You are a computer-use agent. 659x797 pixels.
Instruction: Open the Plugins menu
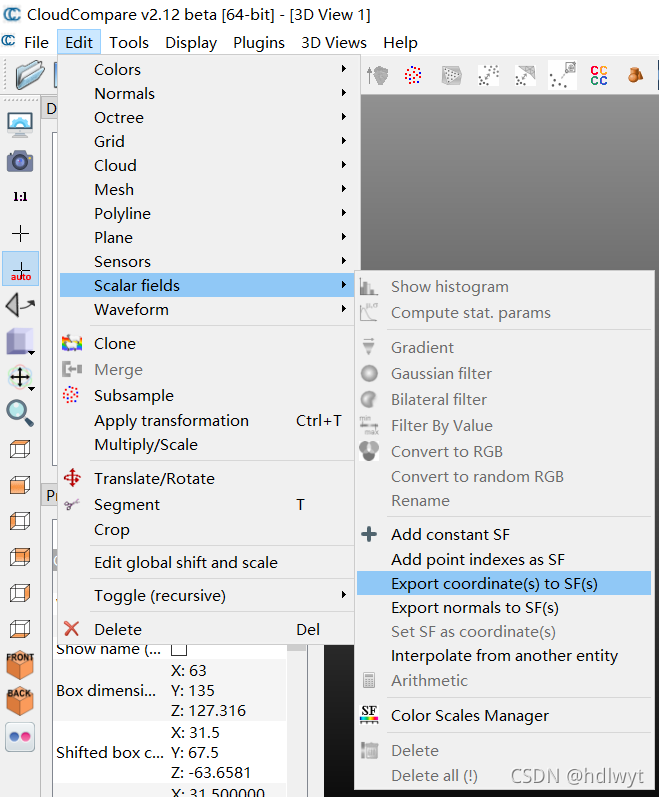(x=259, y=43)
